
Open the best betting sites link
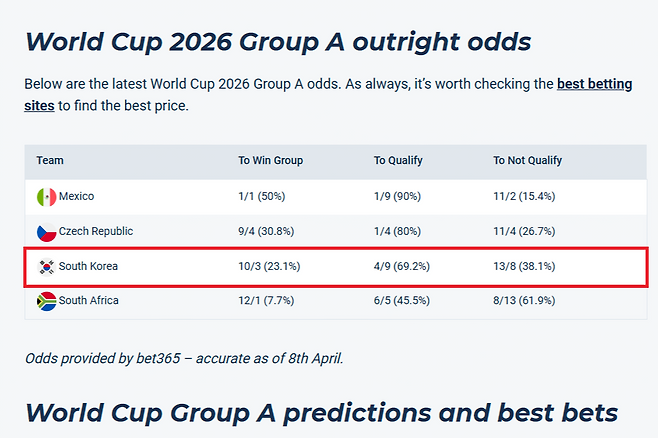coord(594,84)
